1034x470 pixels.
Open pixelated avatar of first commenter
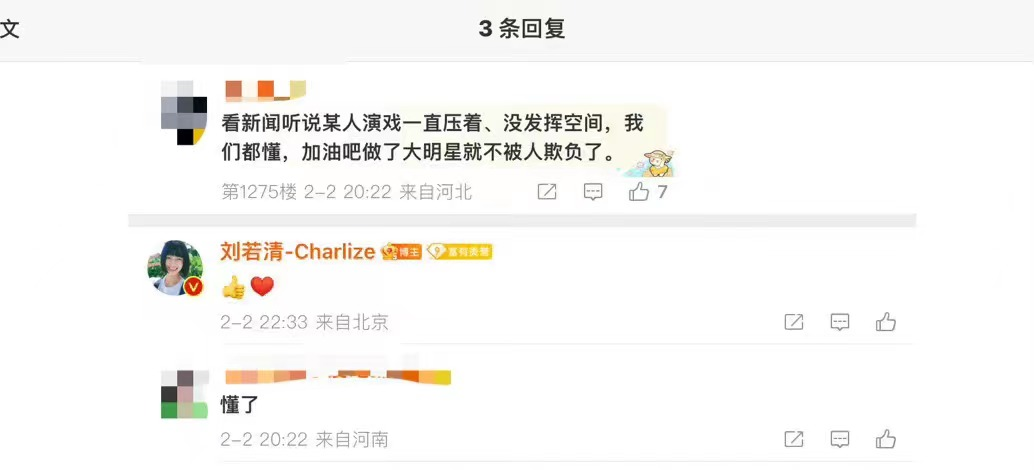(184, 113)
